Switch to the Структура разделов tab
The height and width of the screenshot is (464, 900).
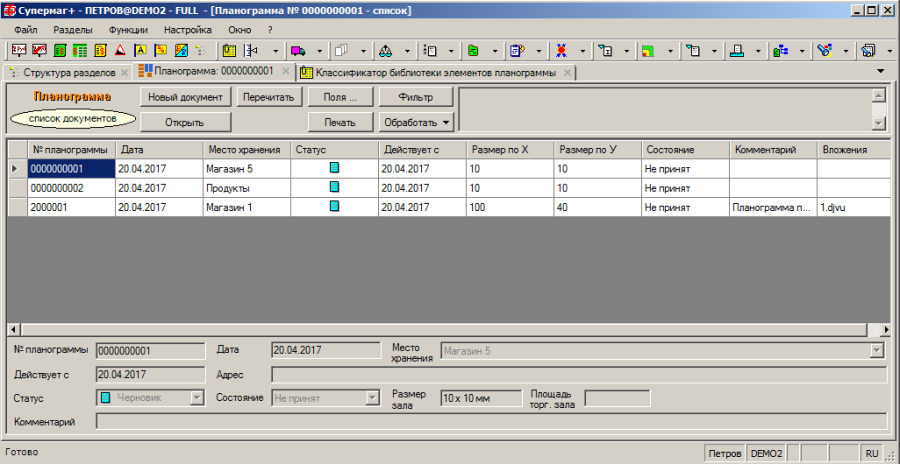click(x=68, y=73)
